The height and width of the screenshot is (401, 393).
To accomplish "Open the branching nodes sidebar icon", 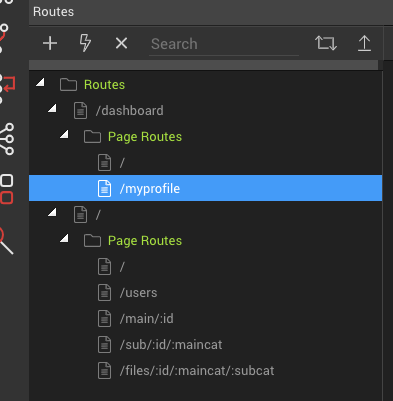I will click(7, 139).
